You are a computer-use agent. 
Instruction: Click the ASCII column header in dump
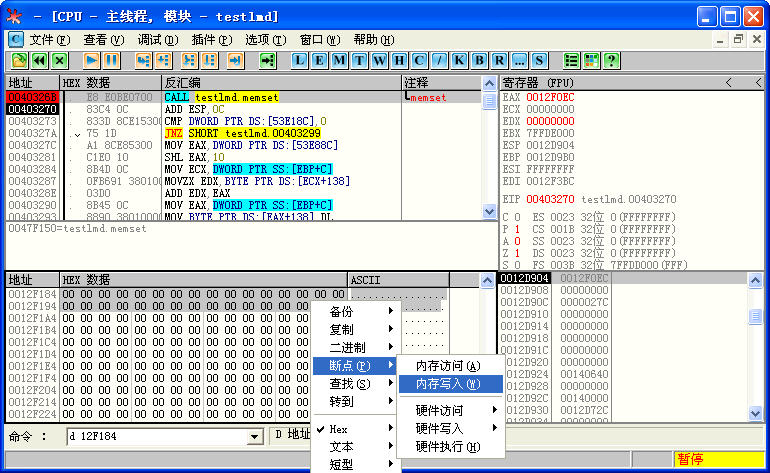click(x=398, y=280)
